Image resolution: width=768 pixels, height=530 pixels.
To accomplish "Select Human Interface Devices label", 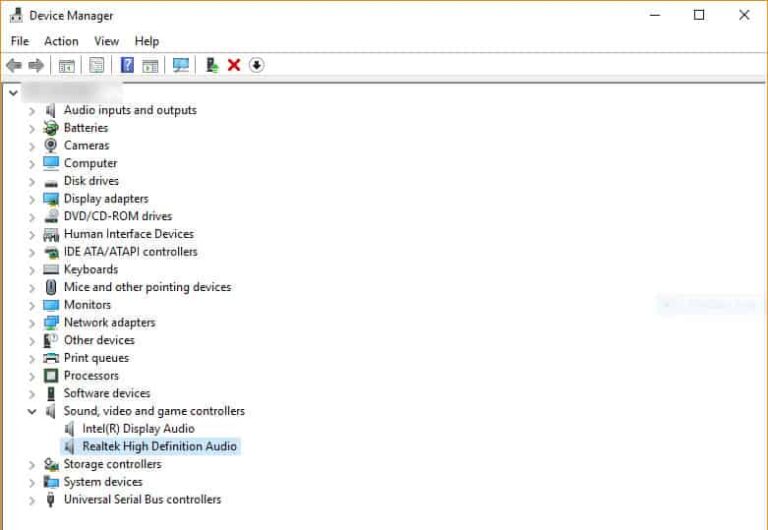I will (x=129, y=234).
